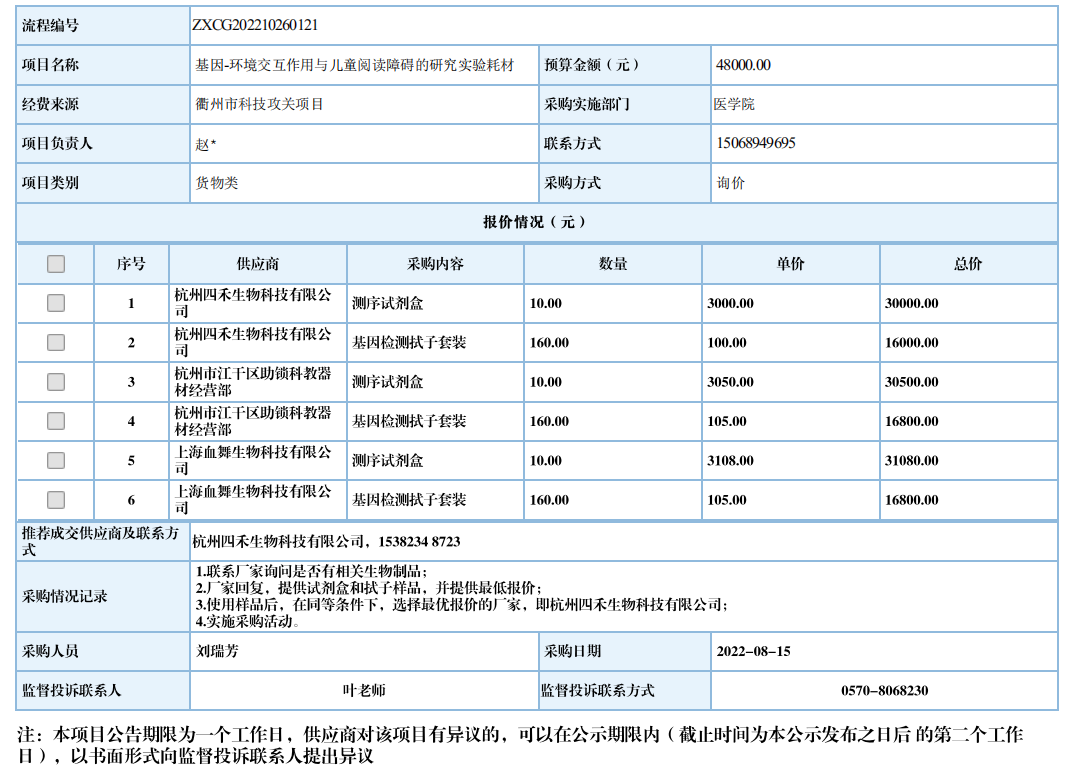
Task: Check the checkbox for row 6
Action: pyautogui.click(x=56, y=500)
